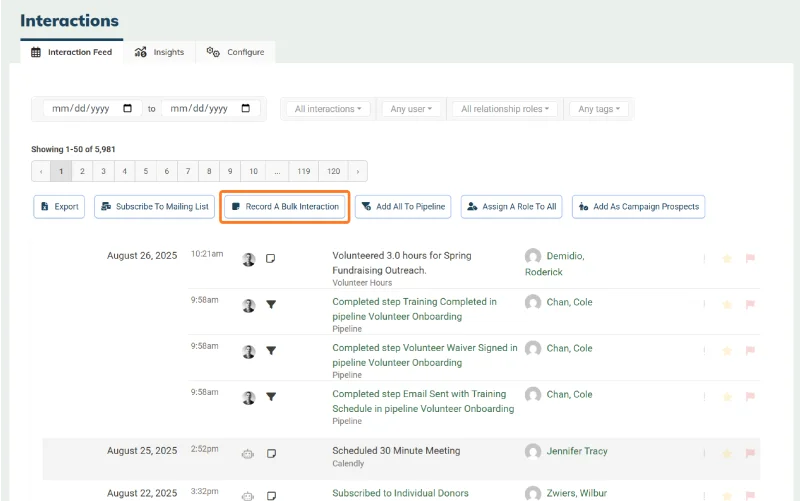Expand the All relationship roles dropdown

pos(505,109)
